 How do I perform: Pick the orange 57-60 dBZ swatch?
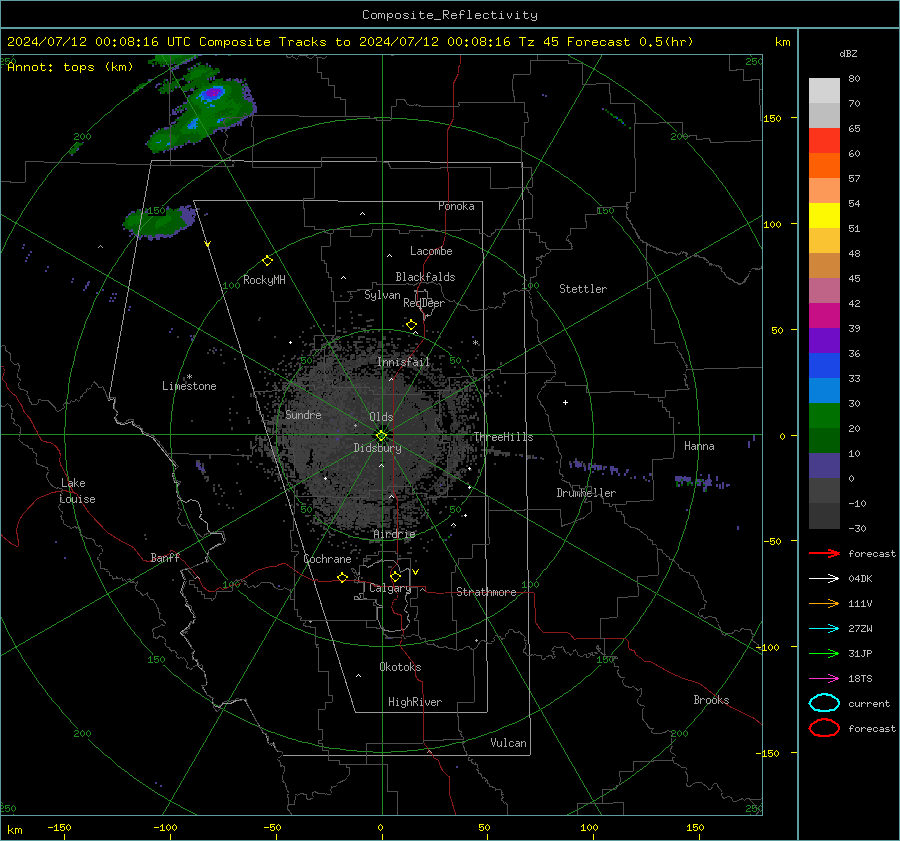824,166
